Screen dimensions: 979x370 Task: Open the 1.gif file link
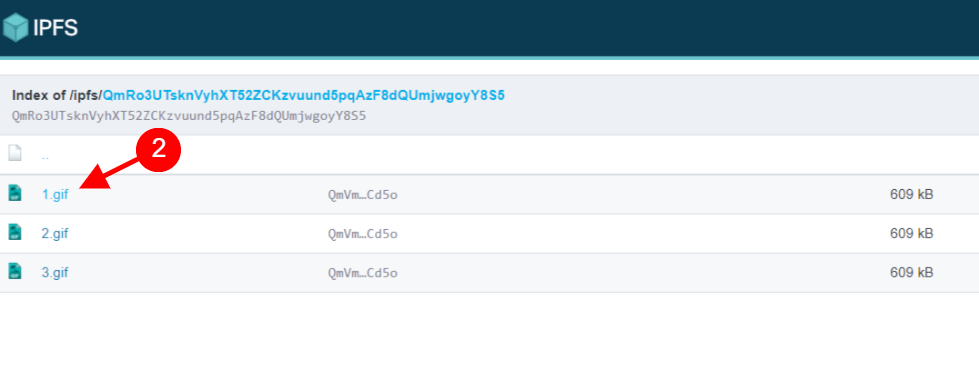pos(55,195)
